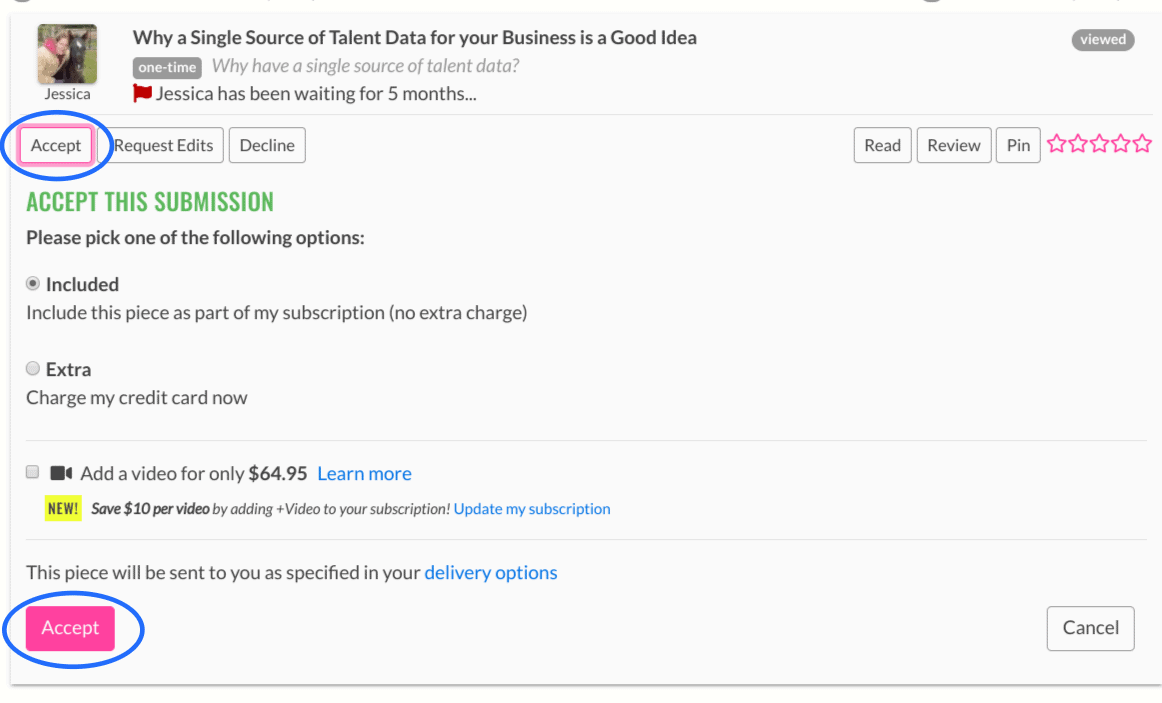Click the viewed status badge
Screen dimensions: 1162x703
[x=1103, y=40]
